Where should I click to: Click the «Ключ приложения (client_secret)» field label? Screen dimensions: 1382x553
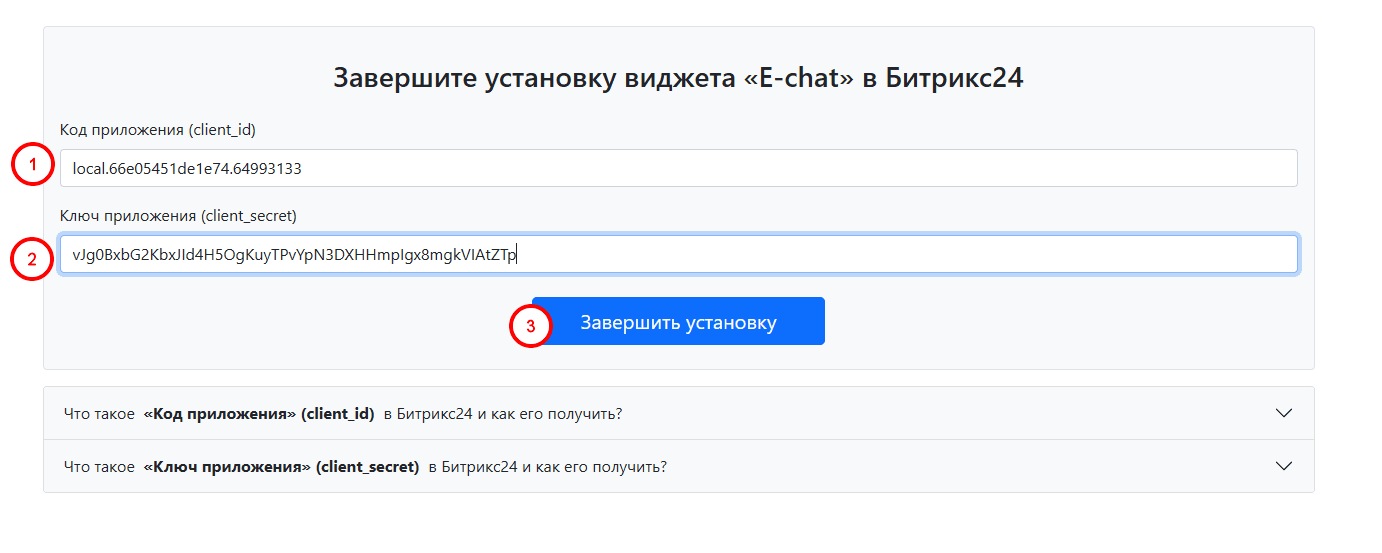178,216
